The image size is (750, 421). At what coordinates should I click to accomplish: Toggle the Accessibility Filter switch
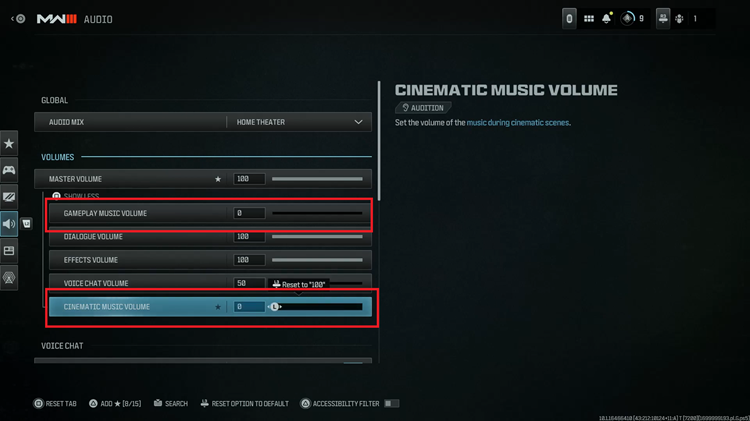pos(391,403)
